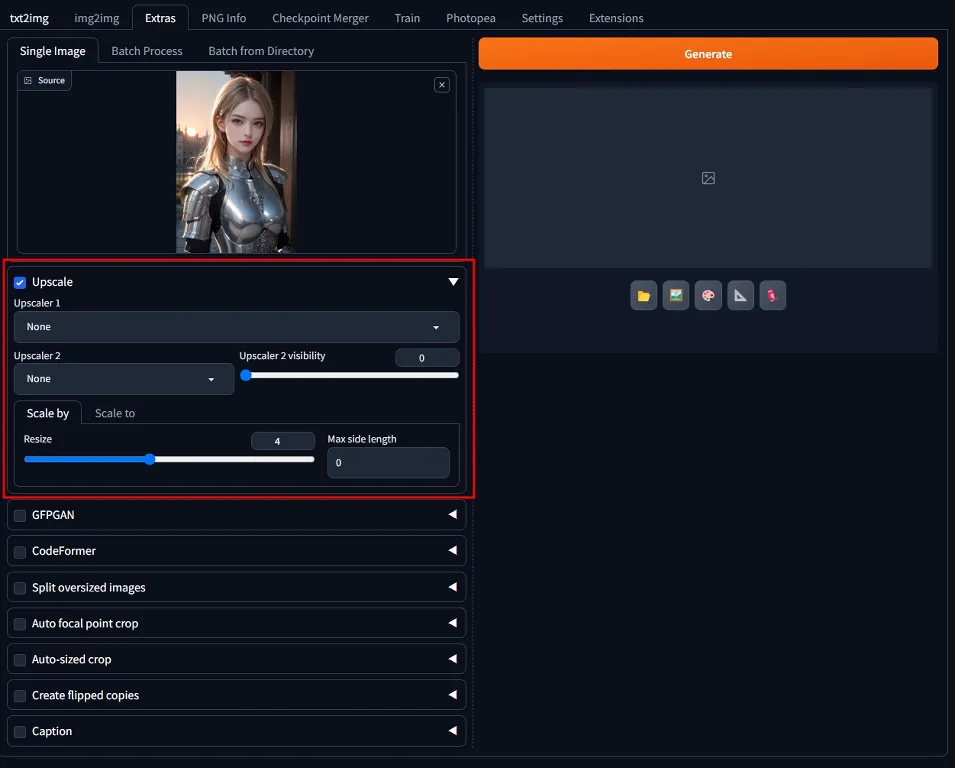Click the Resize slider handle
The height and width of the screenshot is (768, 955).
(150, 459)
